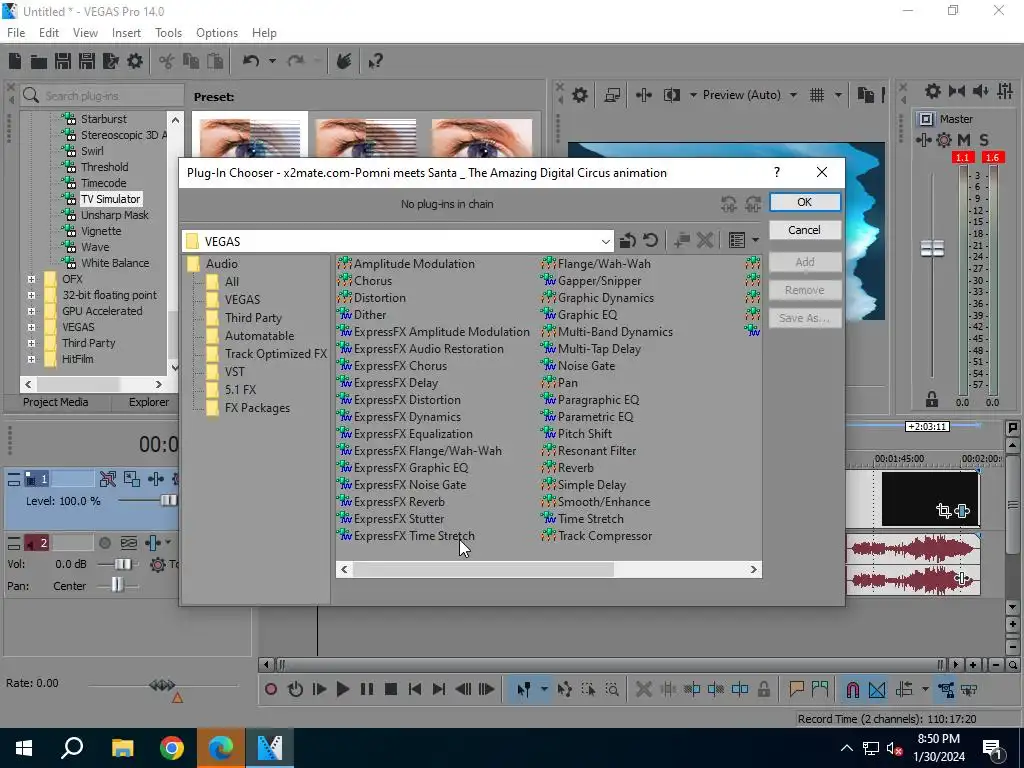Click the New project icon in the toolbar

[15, 61]
